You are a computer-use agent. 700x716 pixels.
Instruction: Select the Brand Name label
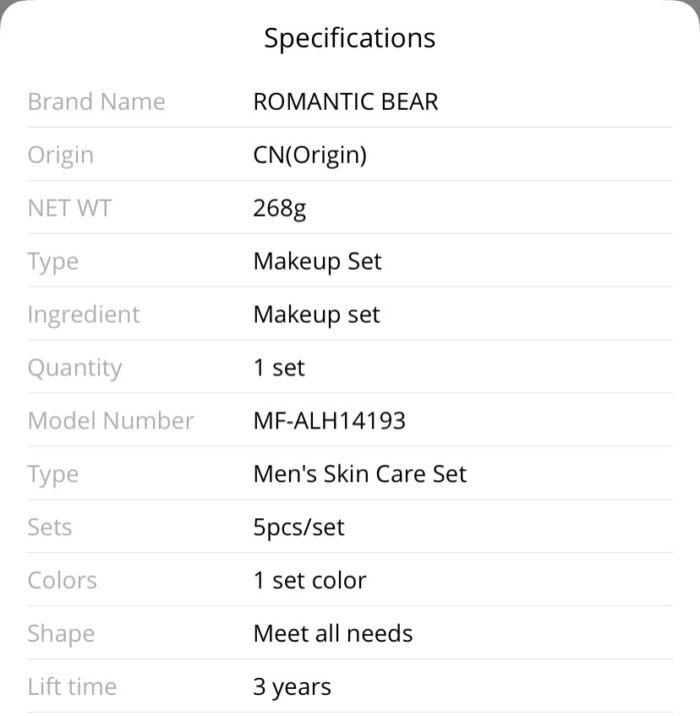pyautogui.click(x=96, y=101)
